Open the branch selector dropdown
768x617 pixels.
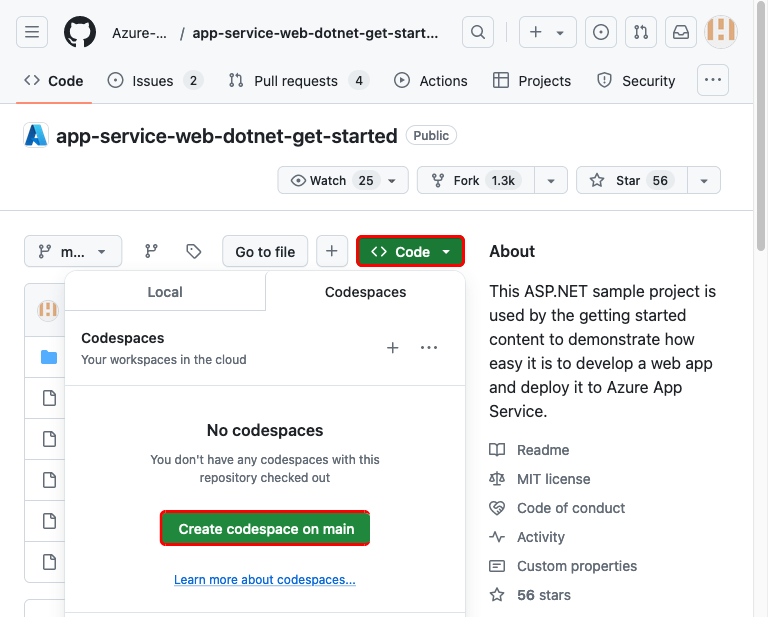73,252
